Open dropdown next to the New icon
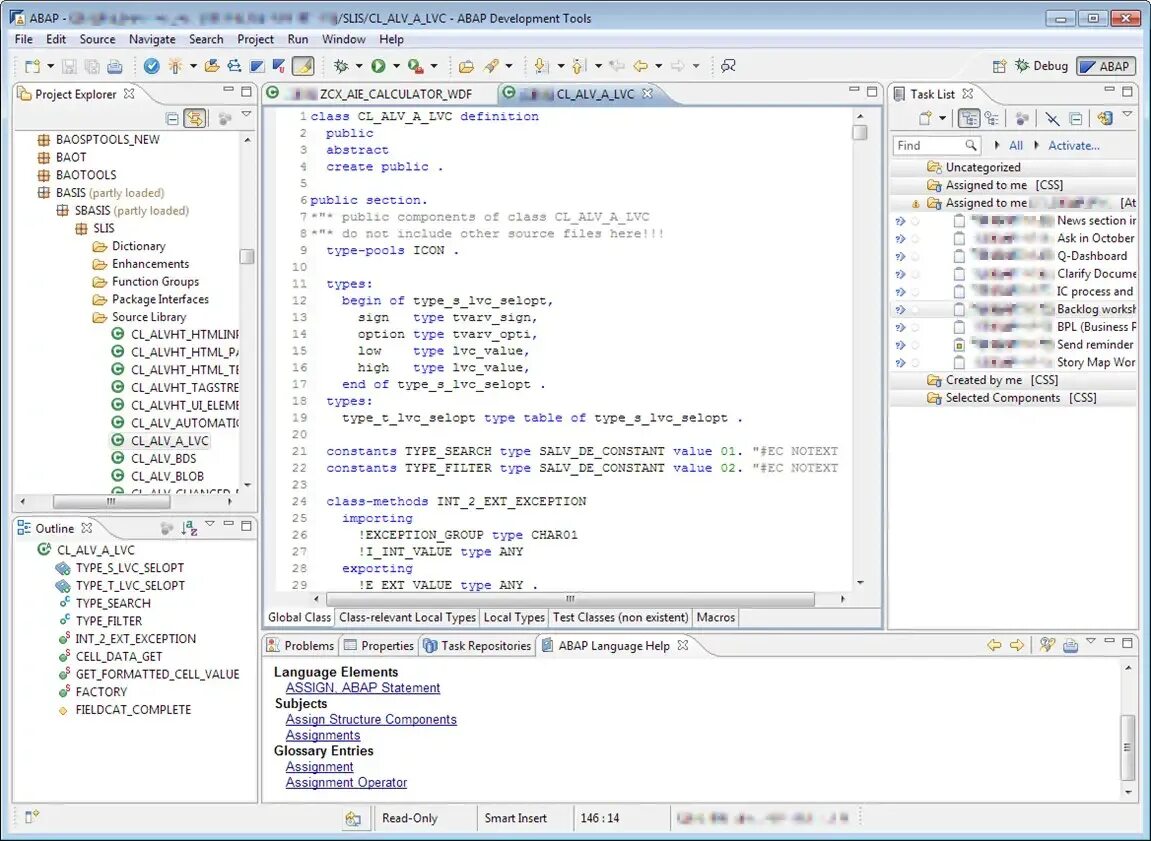This screenshot has height=841, width=1151. (x=51, y=67)
